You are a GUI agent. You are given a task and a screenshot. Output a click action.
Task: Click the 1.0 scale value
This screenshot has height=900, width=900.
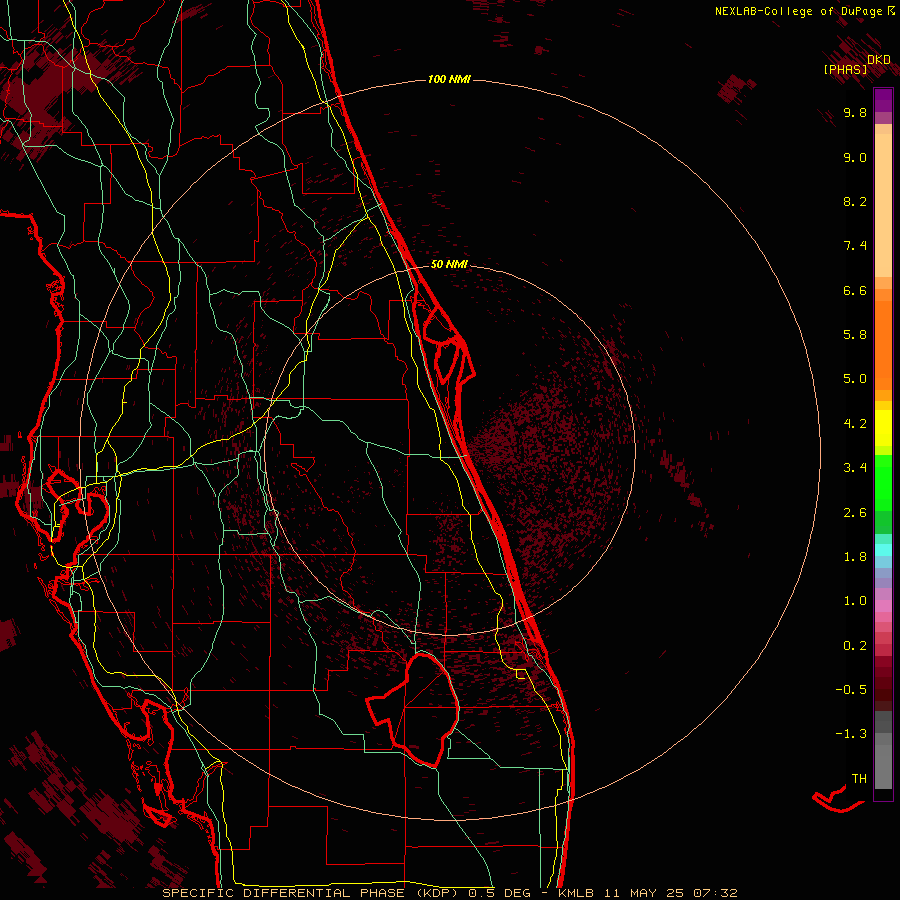(855, 601)
